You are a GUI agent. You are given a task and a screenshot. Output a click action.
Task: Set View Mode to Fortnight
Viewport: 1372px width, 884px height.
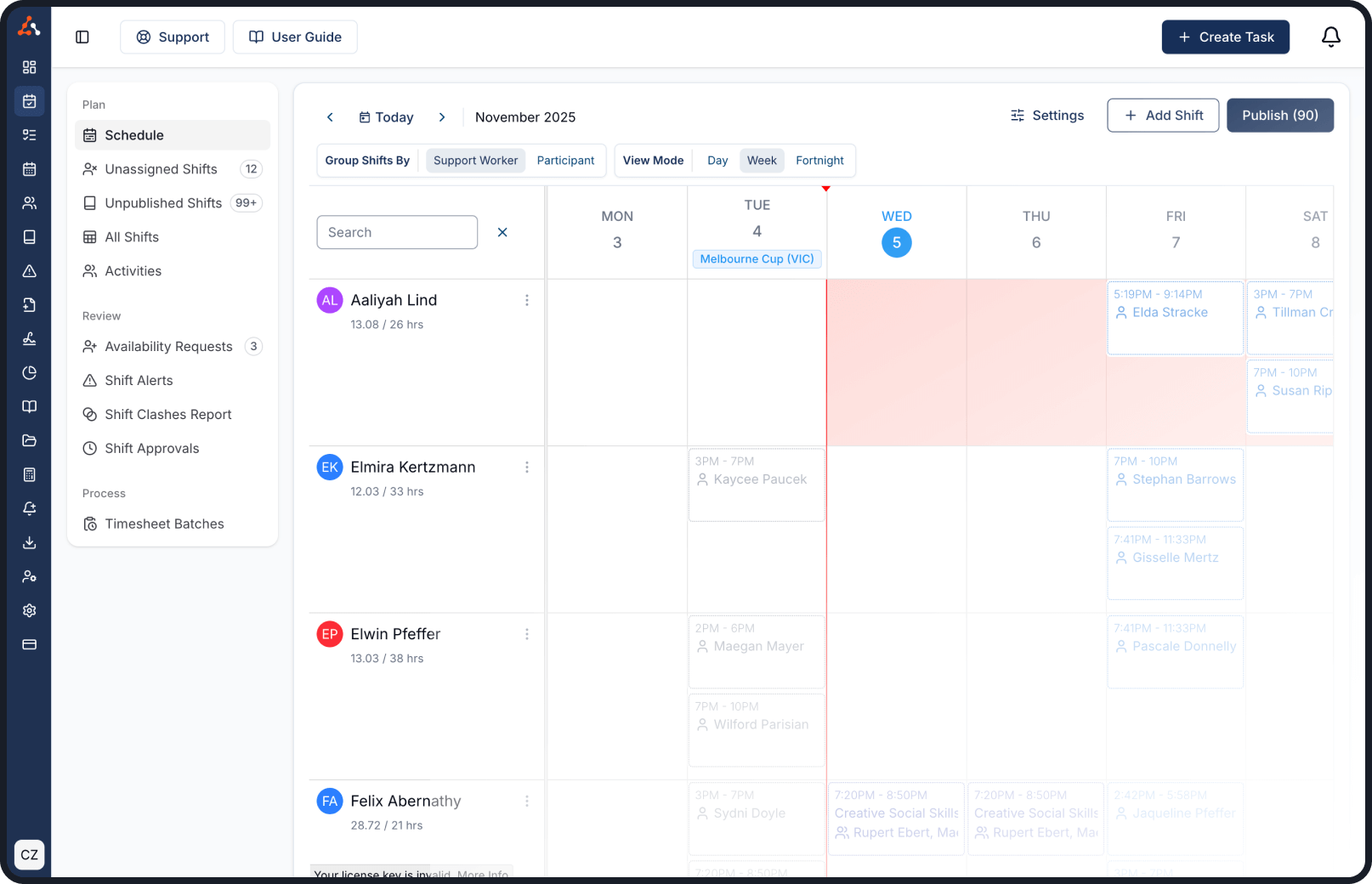click(x=819, y=160)
